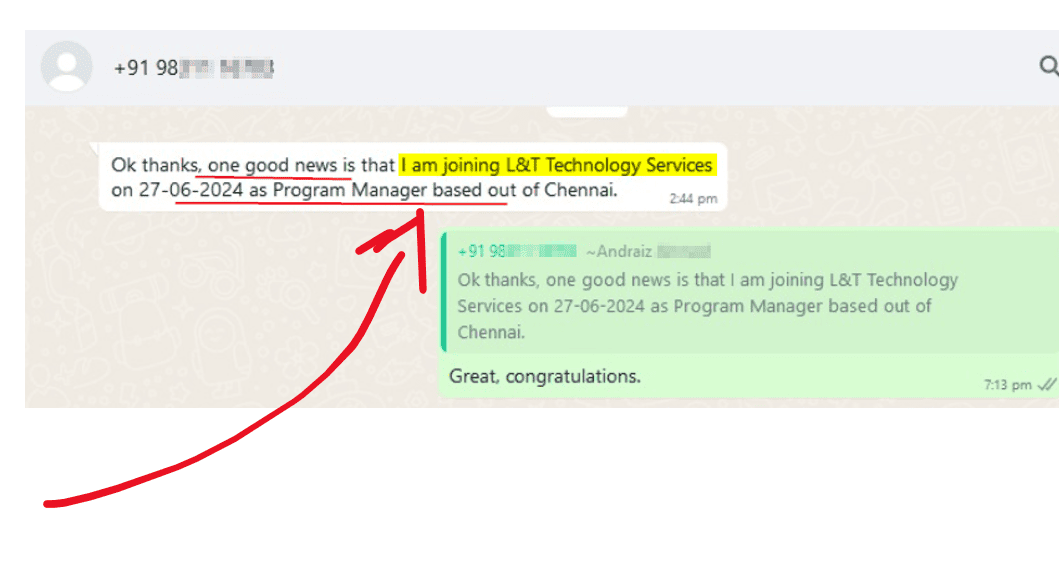Click "Chennai." in the quoted reply text
This screenshot has width=1059, height=576.
pos(491,332)
